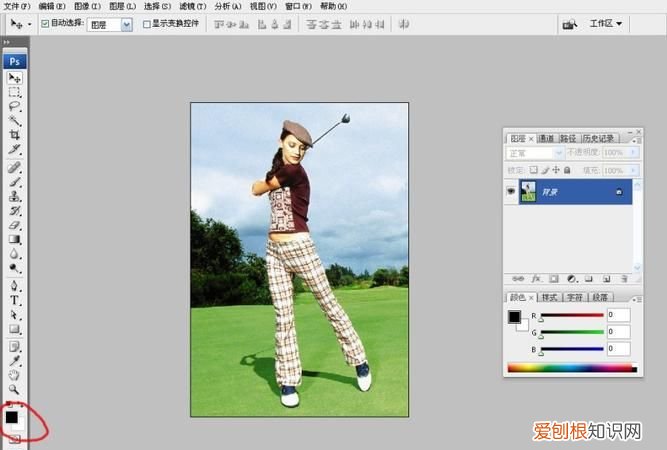This screenshot has height=450, width=667.
Task: Click the foreground color swatch in toolbox
Action: 11,417
